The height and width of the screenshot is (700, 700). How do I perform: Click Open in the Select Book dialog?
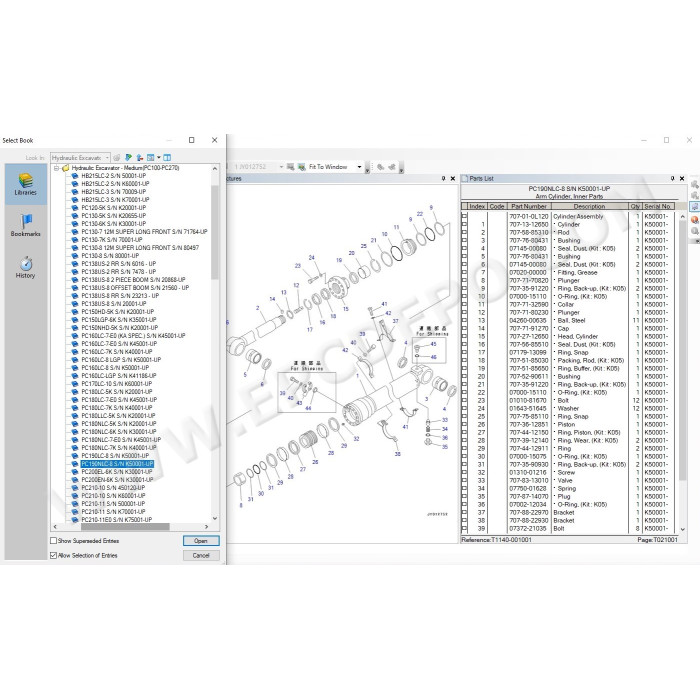click(201, 541)
